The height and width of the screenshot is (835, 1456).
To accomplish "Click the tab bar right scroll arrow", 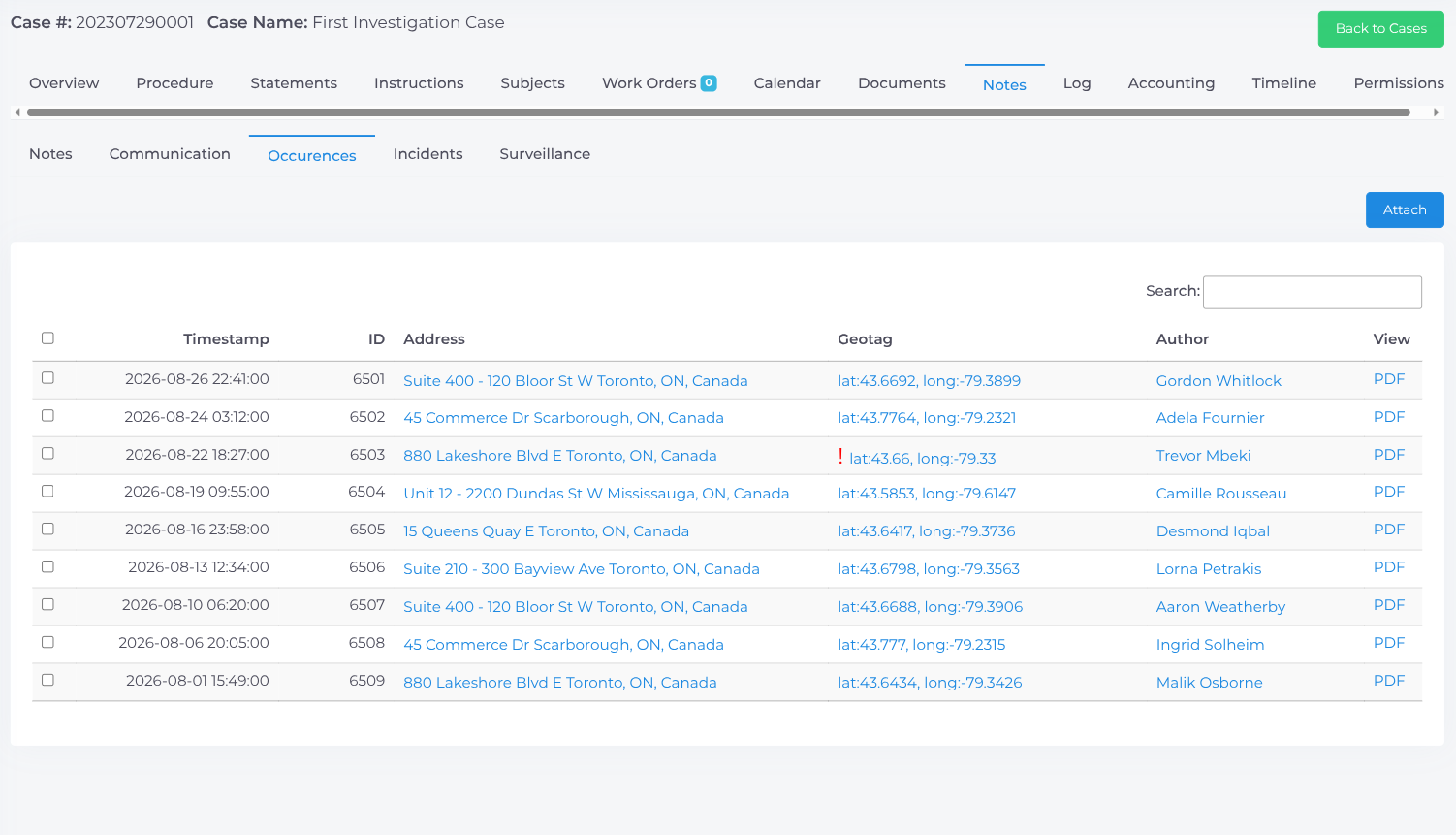I will coord(1436,112).
